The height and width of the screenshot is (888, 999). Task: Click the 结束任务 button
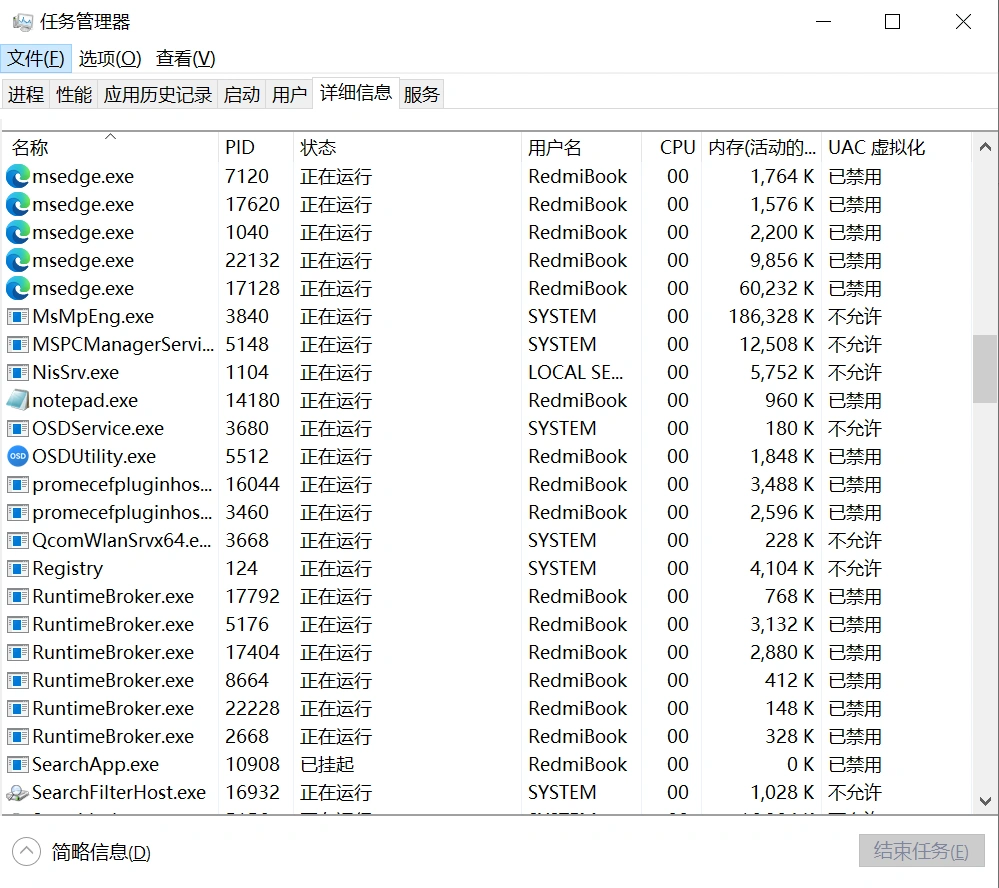(921, 851)
